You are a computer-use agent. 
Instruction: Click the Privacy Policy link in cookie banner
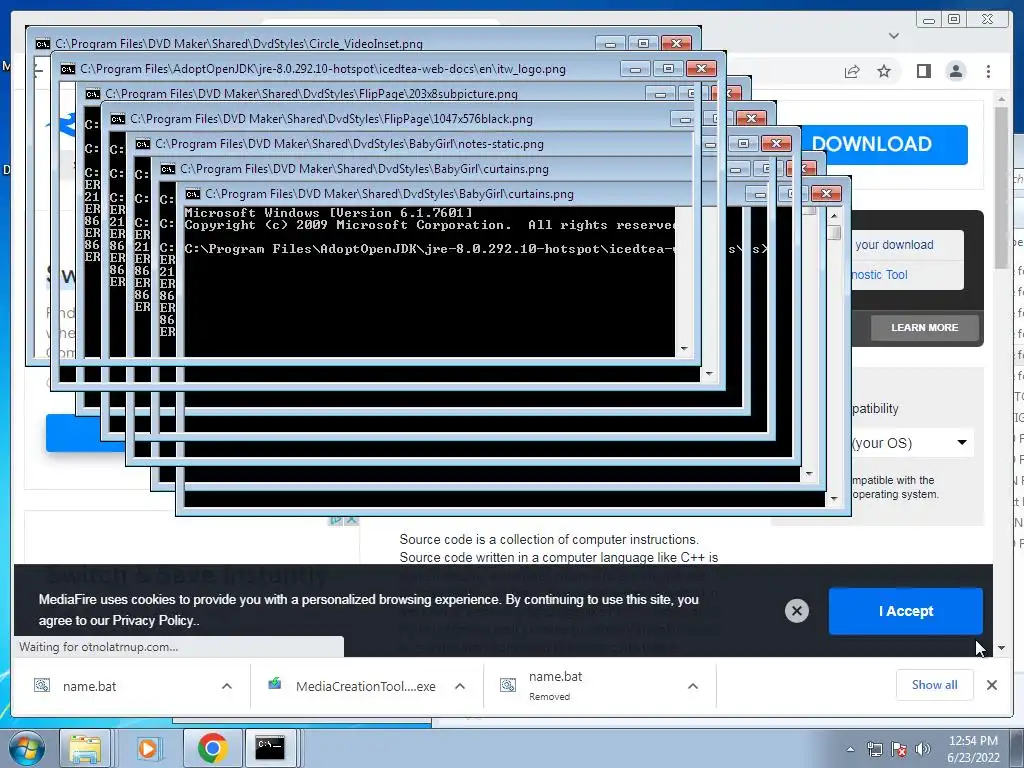(155, 620)
